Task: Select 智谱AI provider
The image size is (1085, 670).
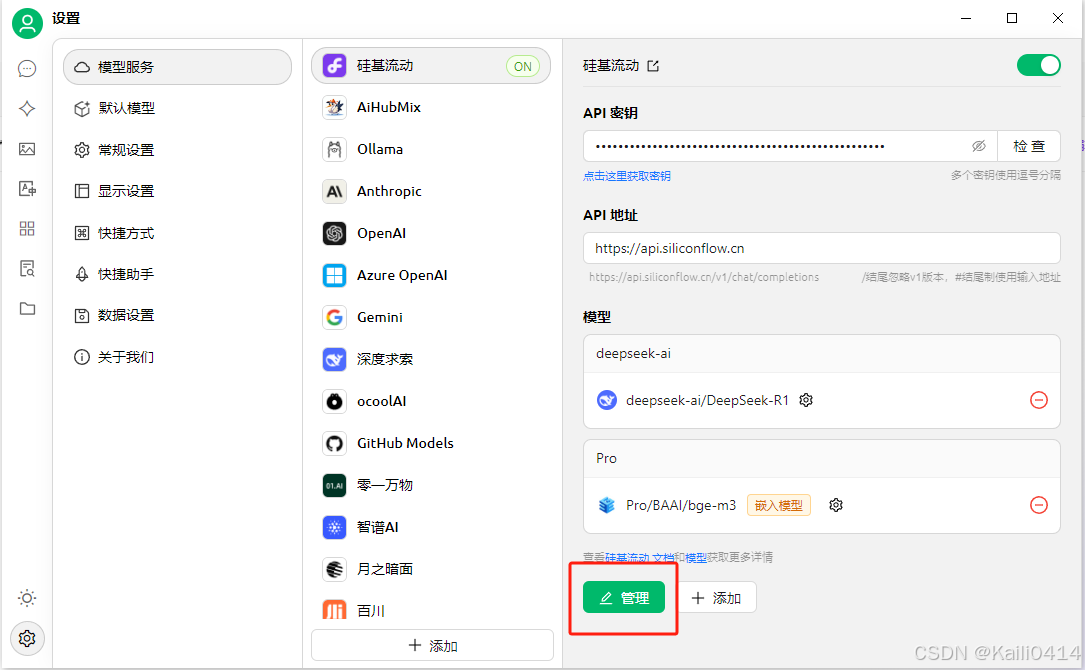Action: pyautogui.click(x=431, y=527)
